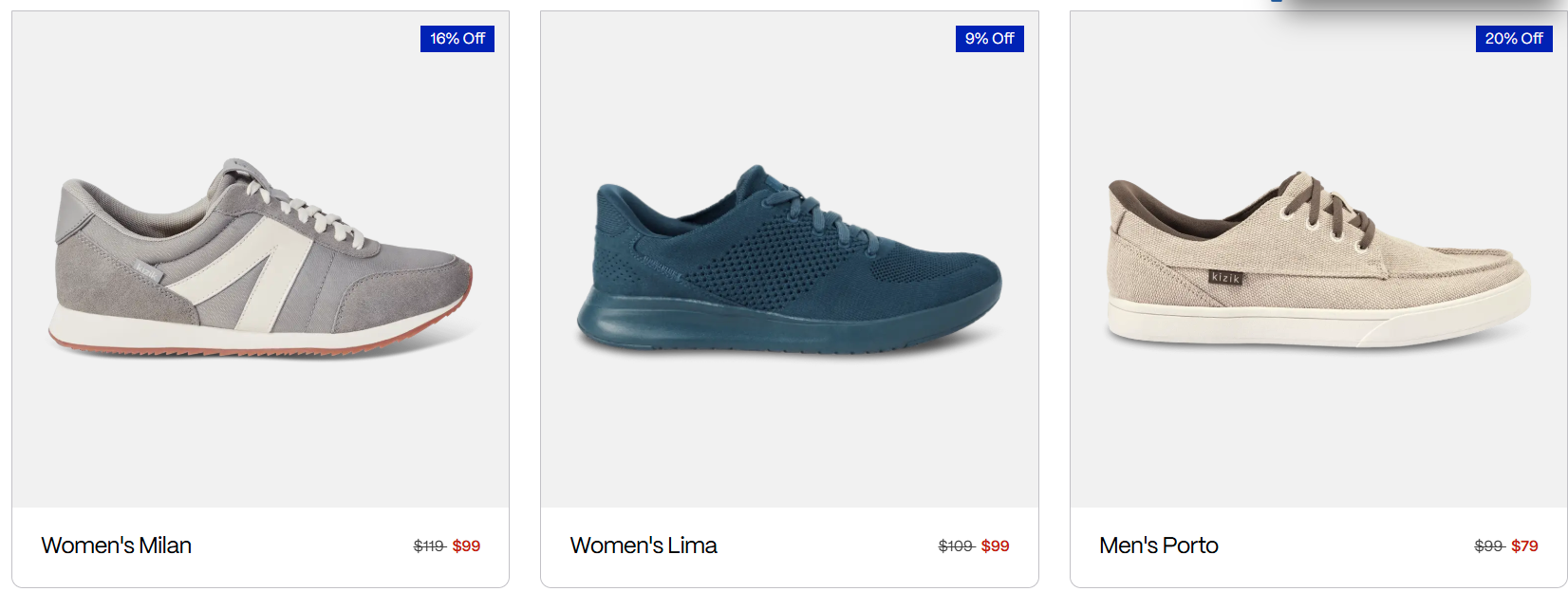Click the 20% Off badge

coord(1514,39)
